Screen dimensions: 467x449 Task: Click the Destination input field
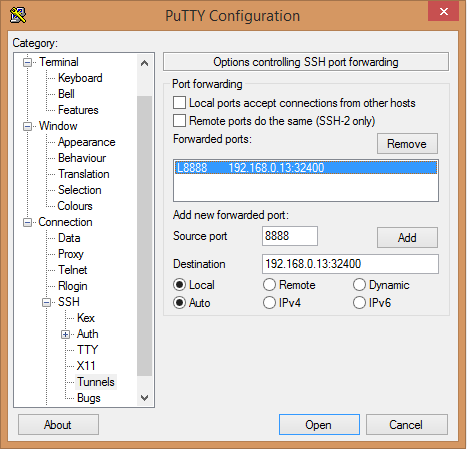(x=350, y=264)
